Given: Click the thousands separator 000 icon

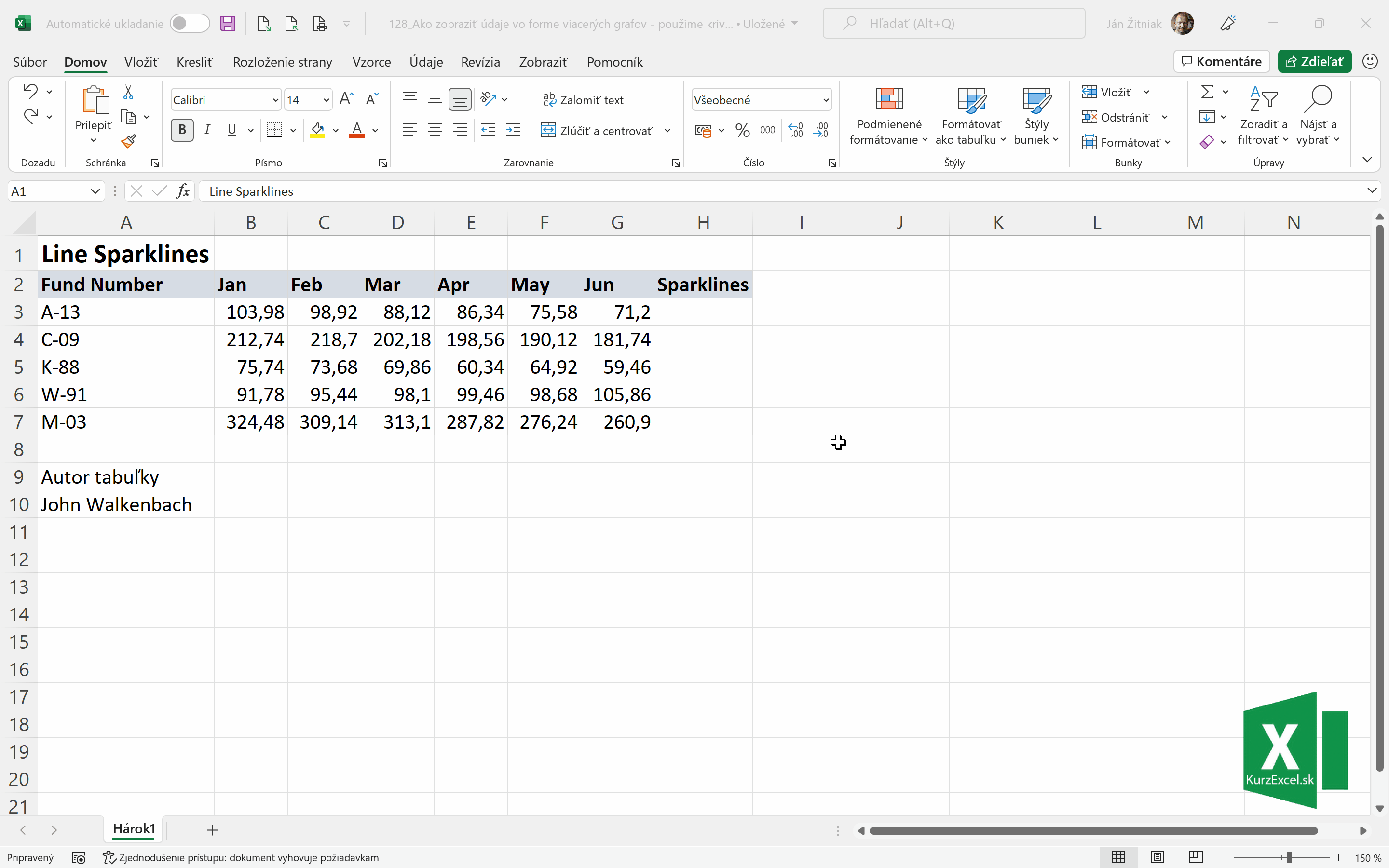Looking at the screenshot, I should click(x=767, y=130).
